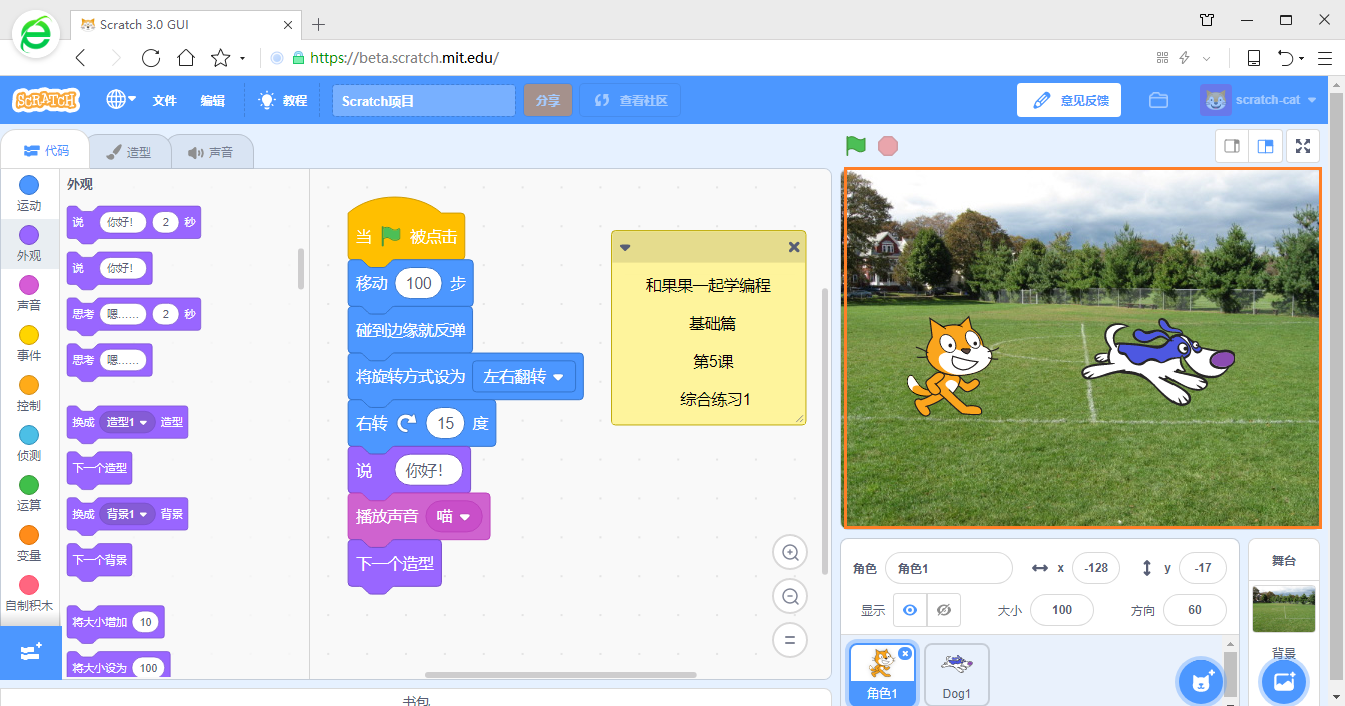This screenshot has height=706, width=1345.
Task: Close the yellow comment note
Action: (794, 247)
